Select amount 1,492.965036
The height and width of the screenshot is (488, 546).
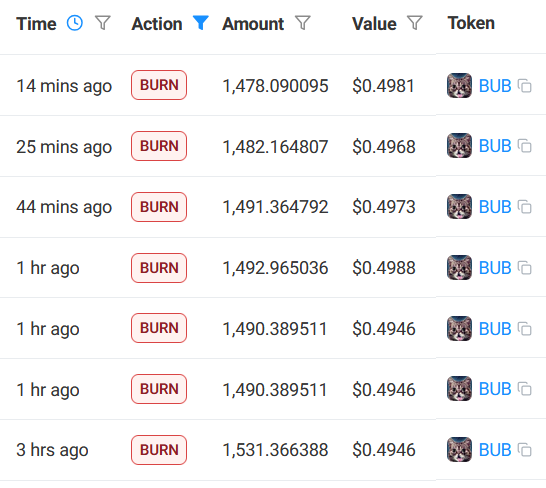(275, 268)
